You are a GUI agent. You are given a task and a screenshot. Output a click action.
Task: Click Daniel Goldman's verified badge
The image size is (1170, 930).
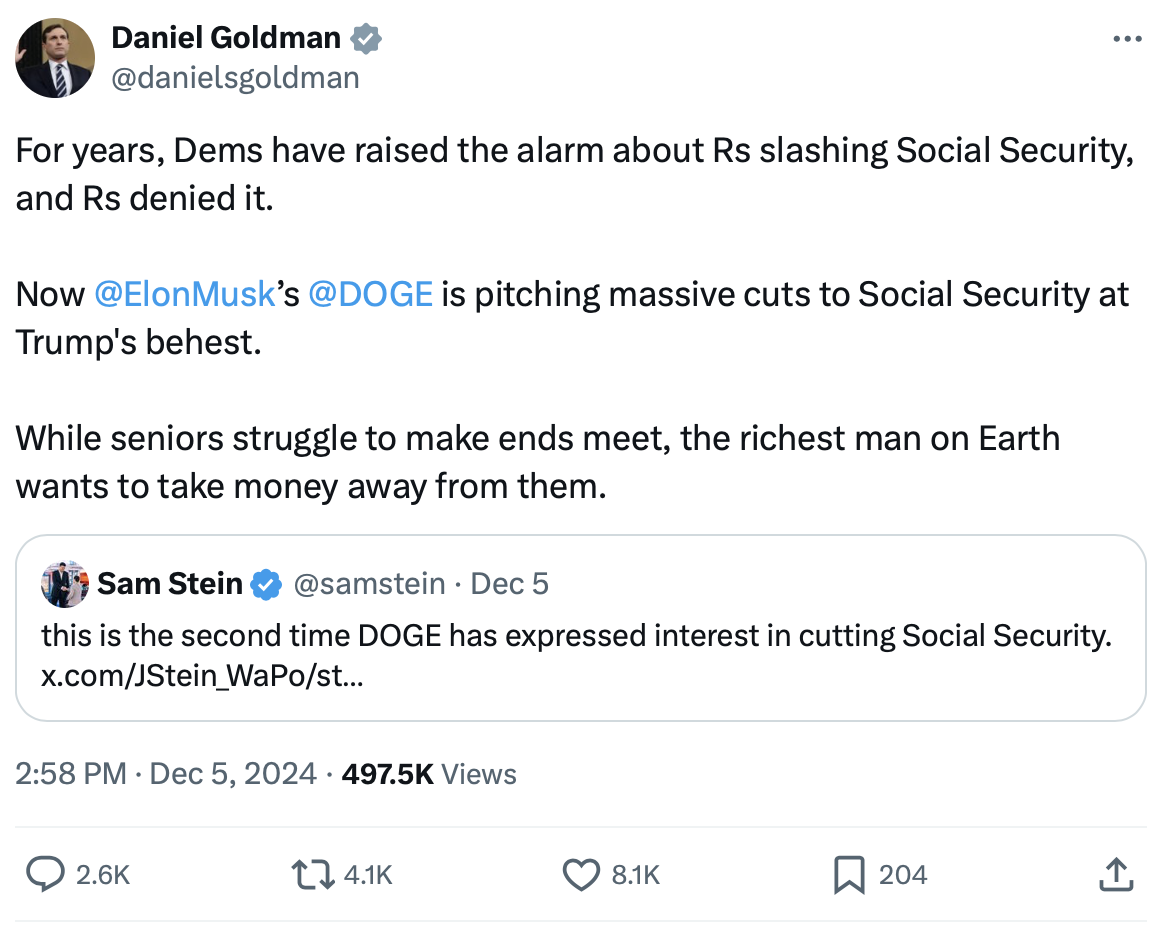coord(366,39)
